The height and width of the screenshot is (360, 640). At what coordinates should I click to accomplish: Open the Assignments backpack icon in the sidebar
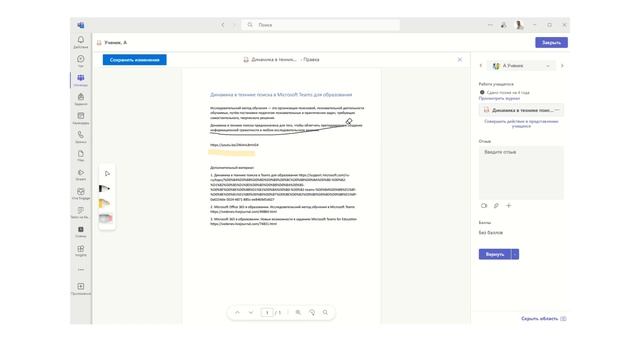point(81,98)
